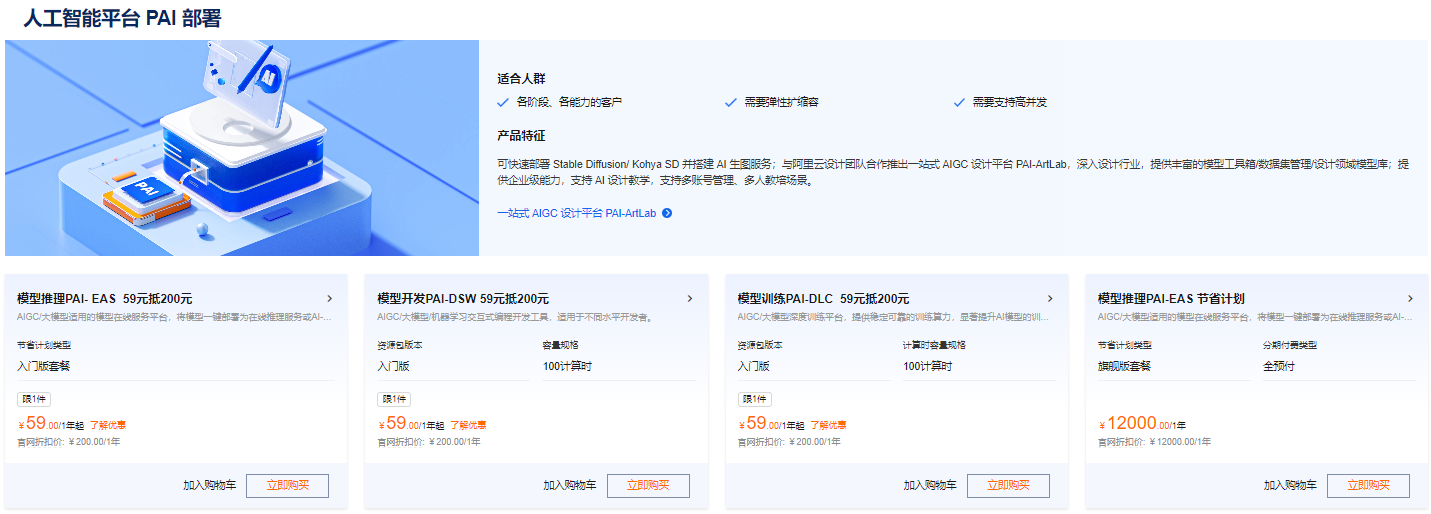Click the PAI server illustration banner
The image size is (1431, 514).
pyautogui.click(x=242, y=148)
